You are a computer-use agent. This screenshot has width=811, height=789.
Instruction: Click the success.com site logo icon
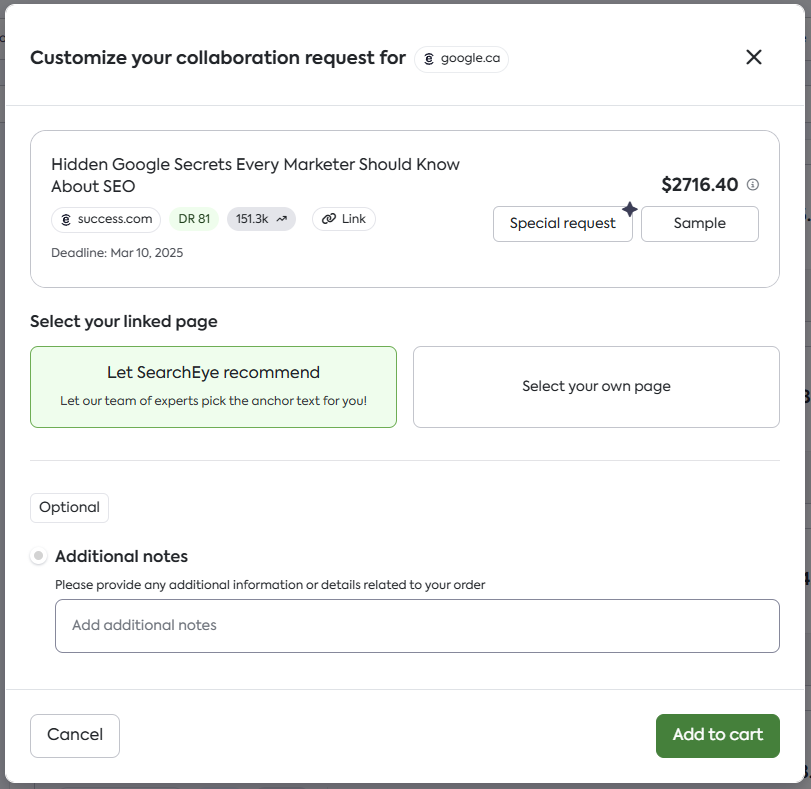(66, 219)
